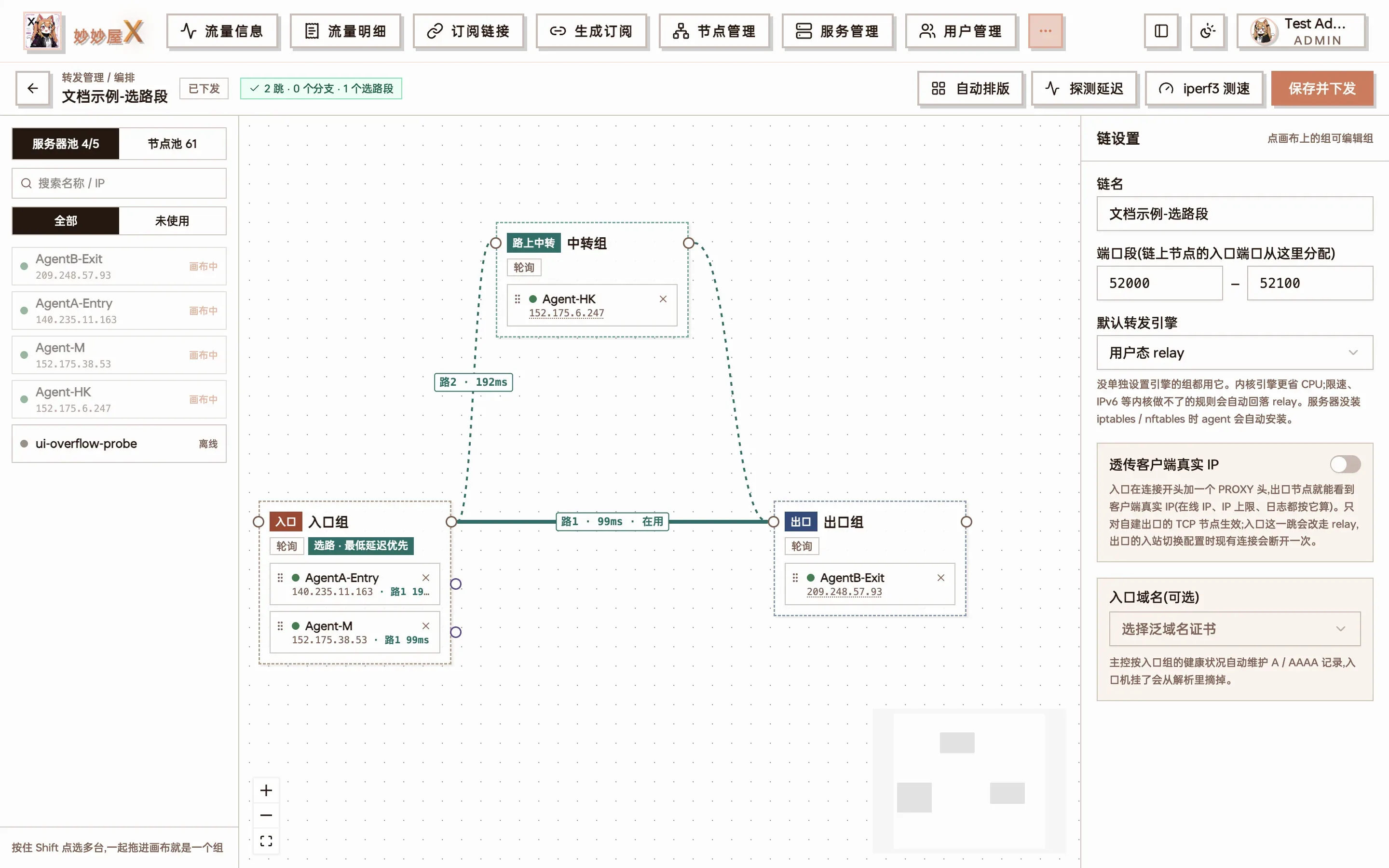Click 轮询 tag in 出口组
The width and height of the screenshot is (1389, 868).
coord(801,546)
